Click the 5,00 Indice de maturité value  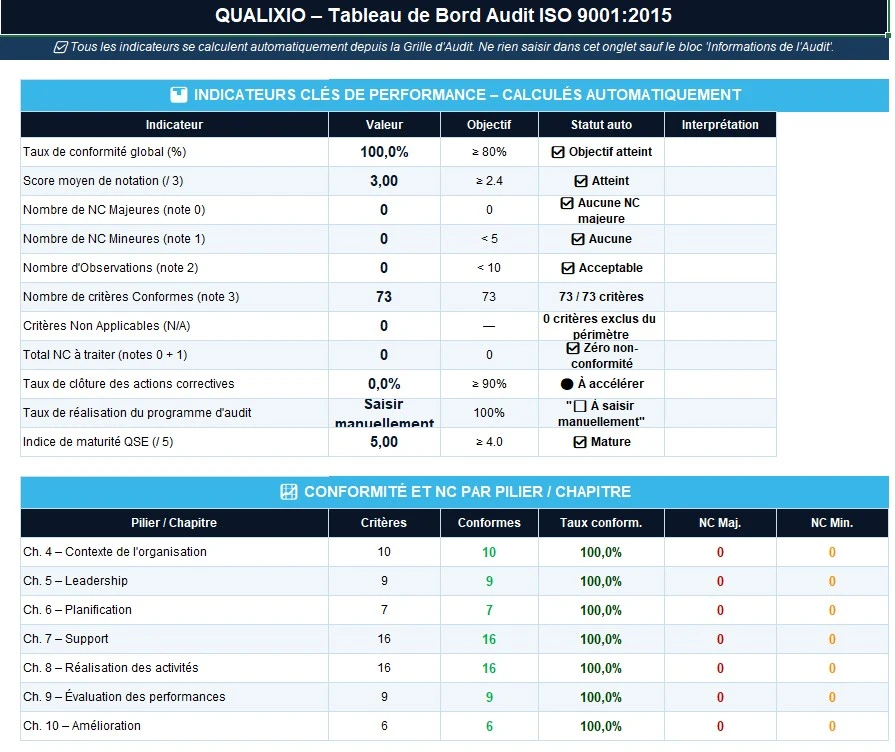(384, 442)
